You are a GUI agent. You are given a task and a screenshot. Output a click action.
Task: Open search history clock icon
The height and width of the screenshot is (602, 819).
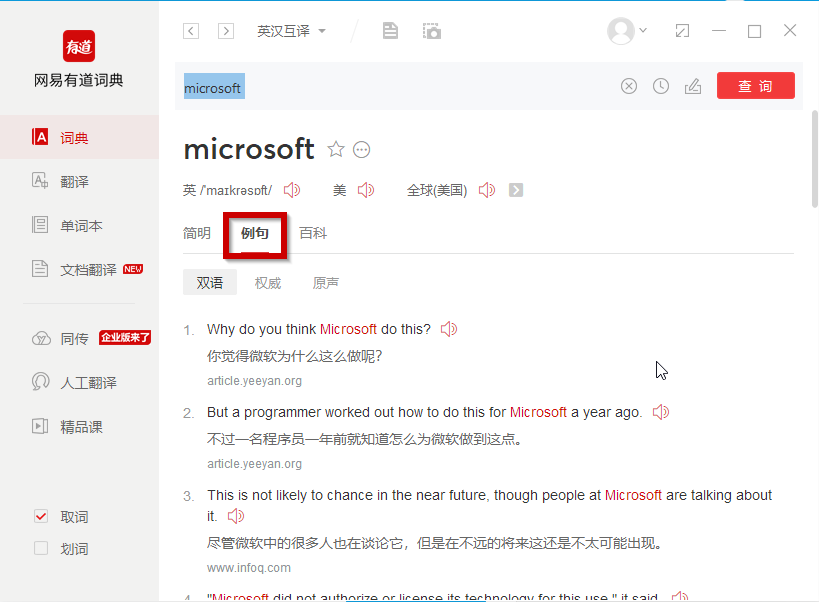661,86
